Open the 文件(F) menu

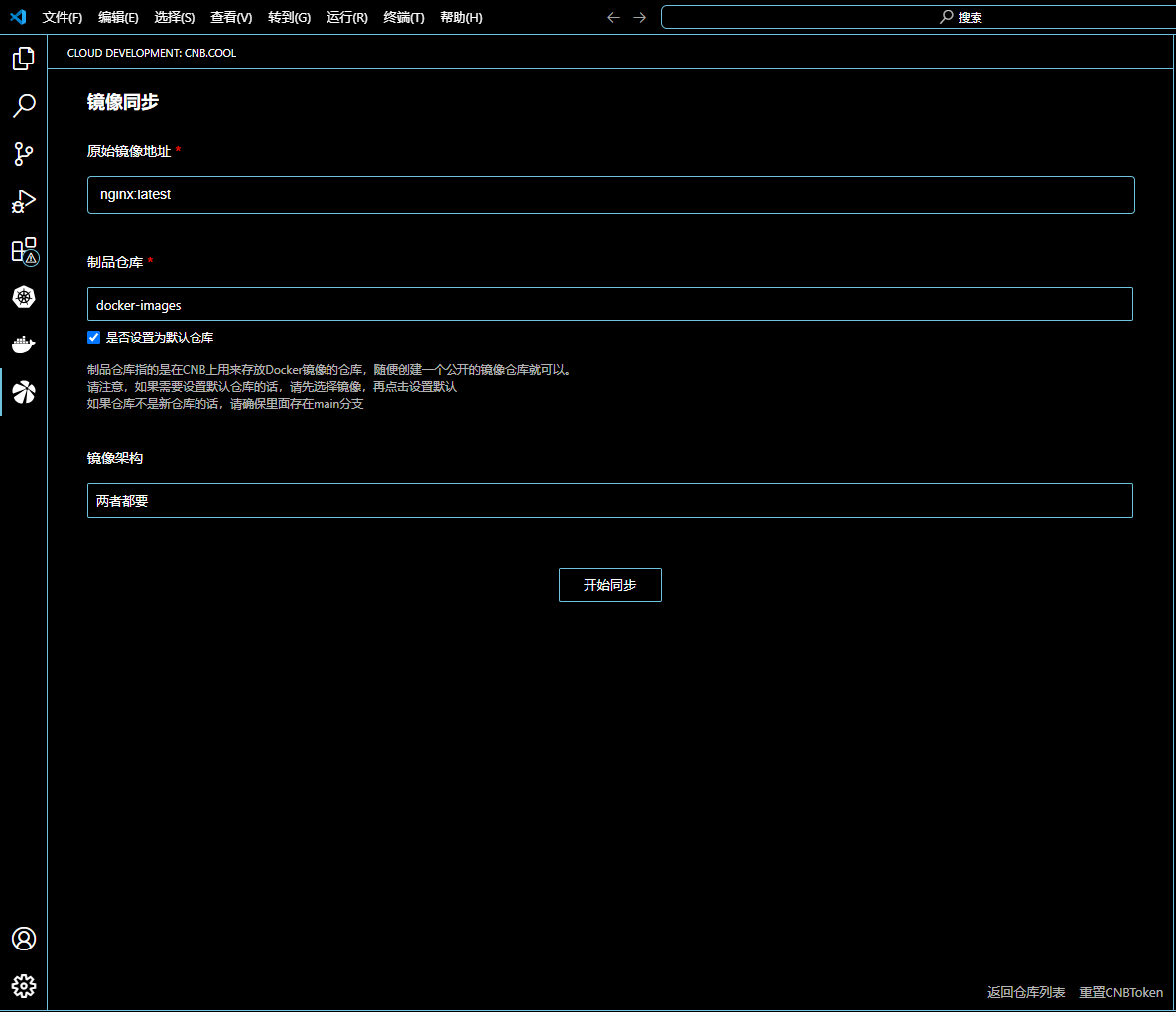point(62,17)
